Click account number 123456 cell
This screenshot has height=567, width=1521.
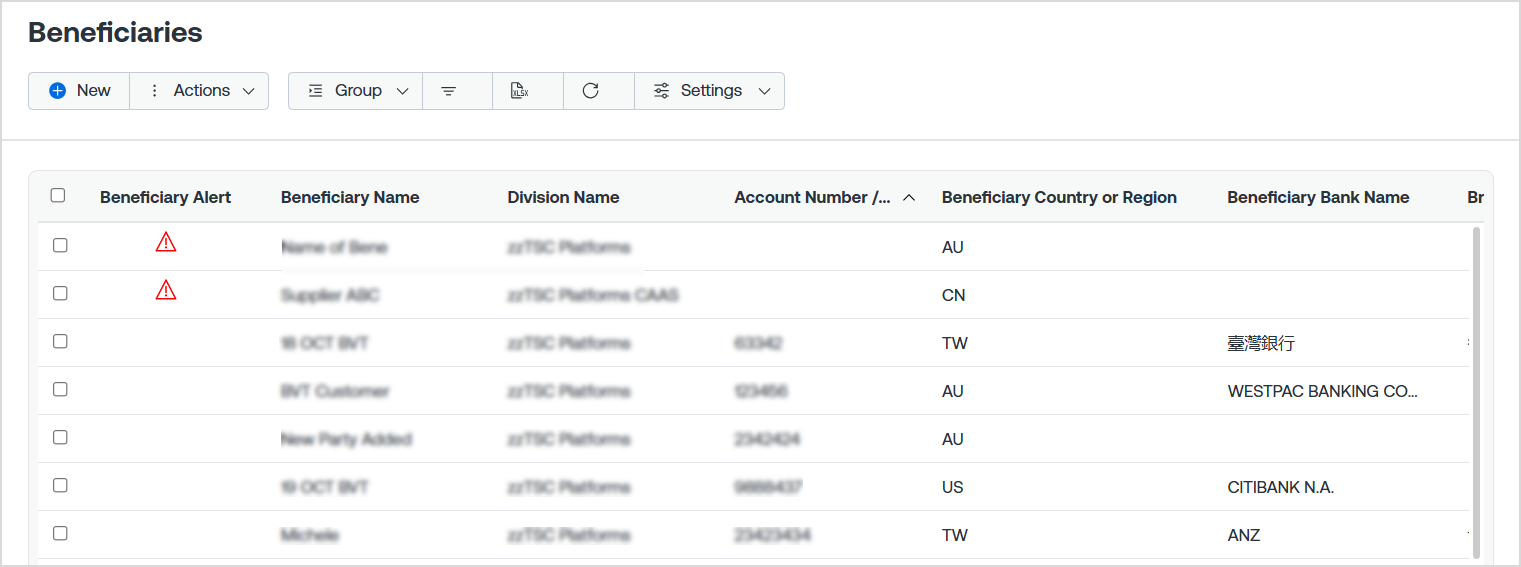pos(760,391)
